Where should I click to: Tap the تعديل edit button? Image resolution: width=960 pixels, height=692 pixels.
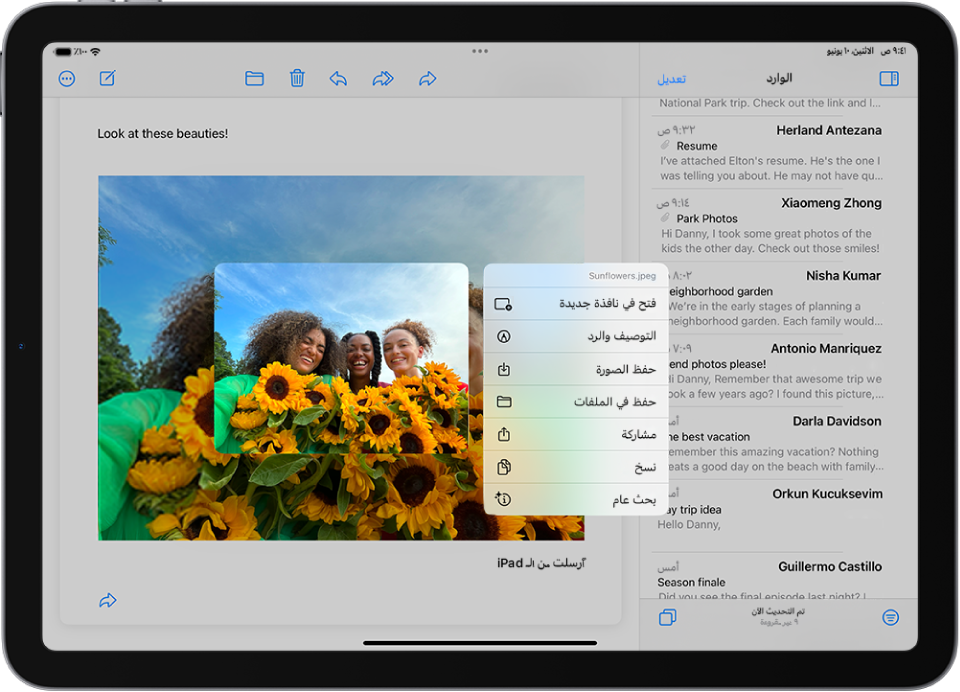[x=671, y=79]
